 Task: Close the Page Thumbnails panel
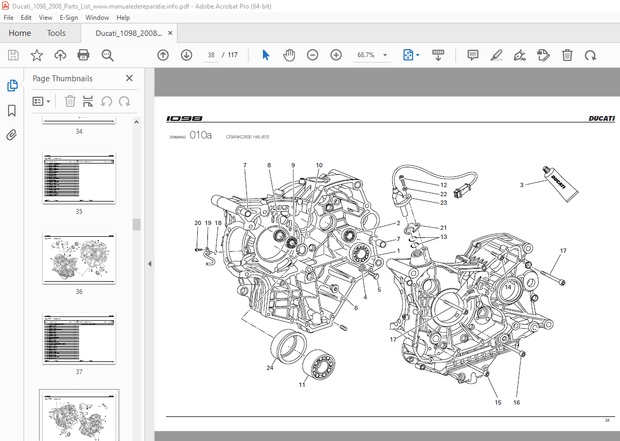point(129,78)
